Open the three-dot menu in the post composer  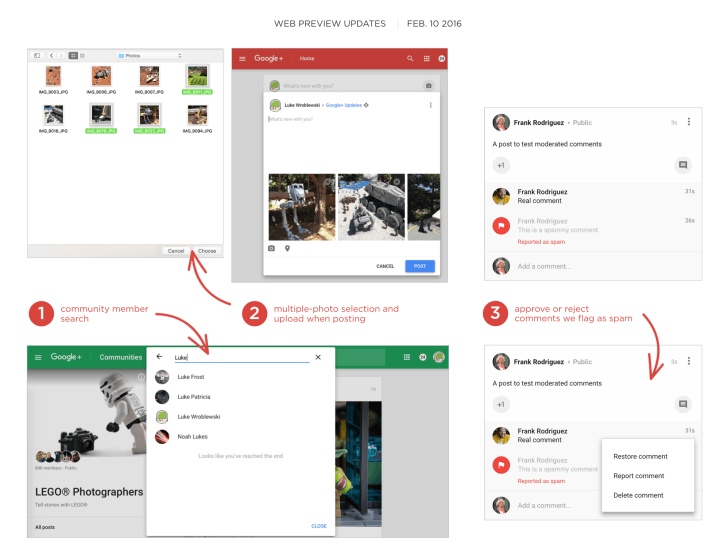(x=431, y=105)
